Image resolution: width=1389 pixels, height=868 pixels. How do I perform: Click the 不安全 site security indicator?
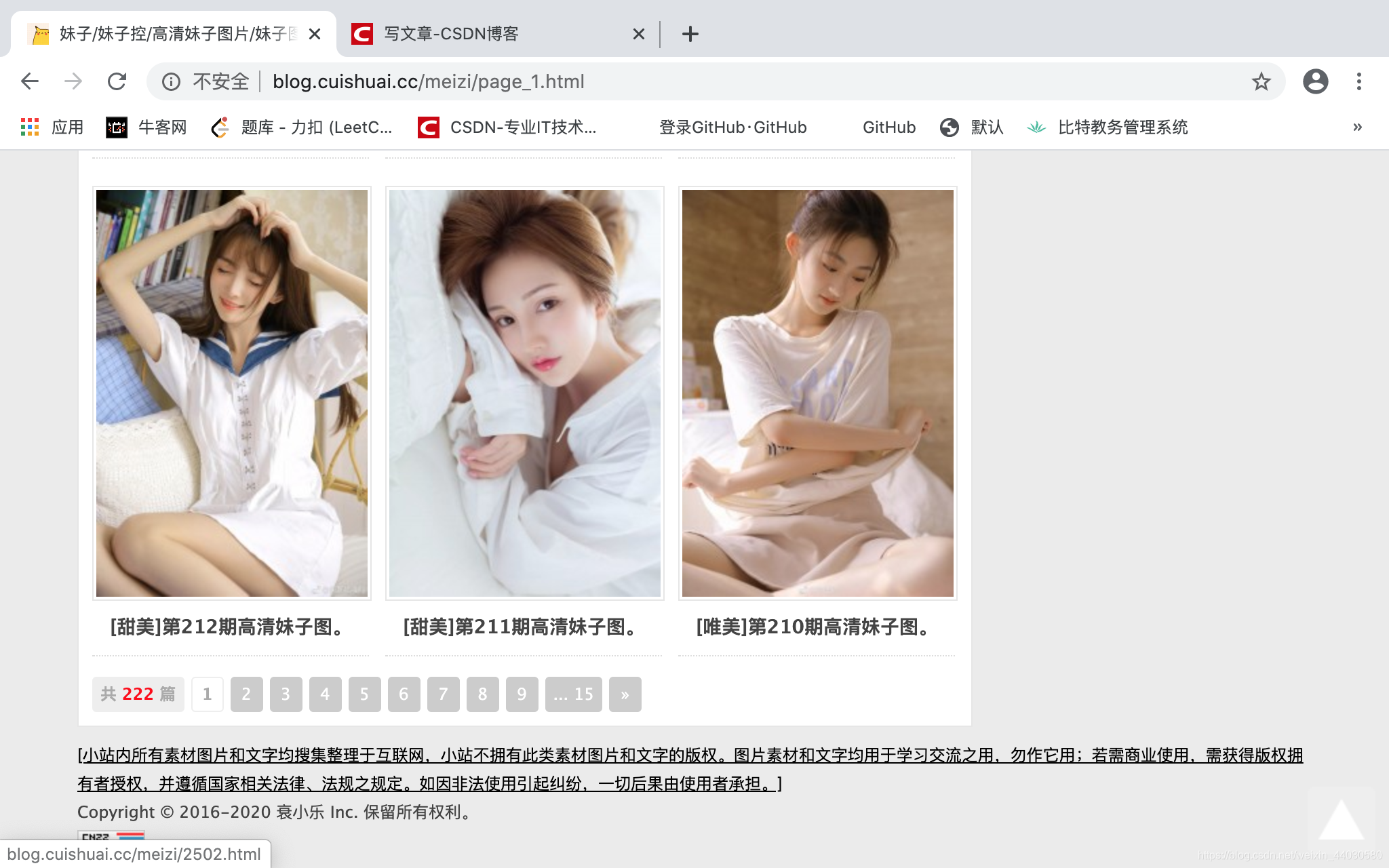218,81
